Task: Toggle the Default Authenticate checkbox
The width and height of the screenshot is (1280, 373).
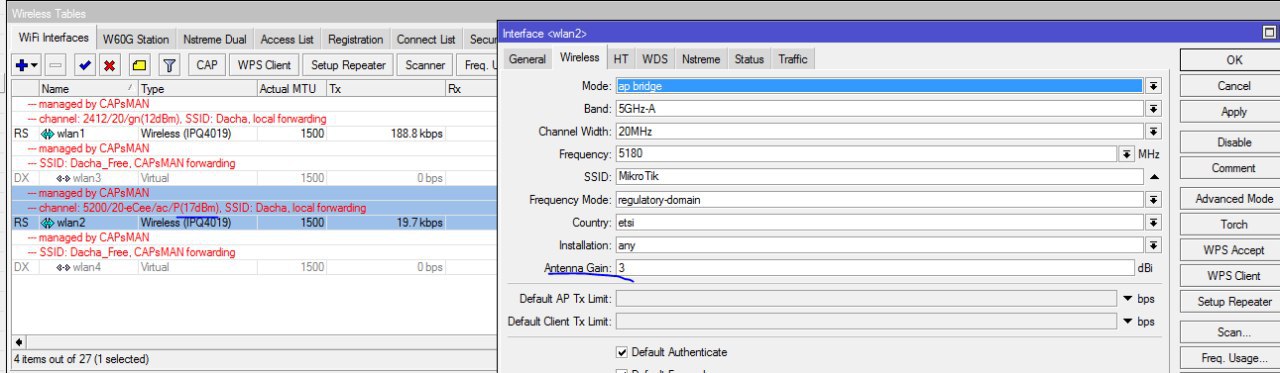Action: [x=622, y=352]
